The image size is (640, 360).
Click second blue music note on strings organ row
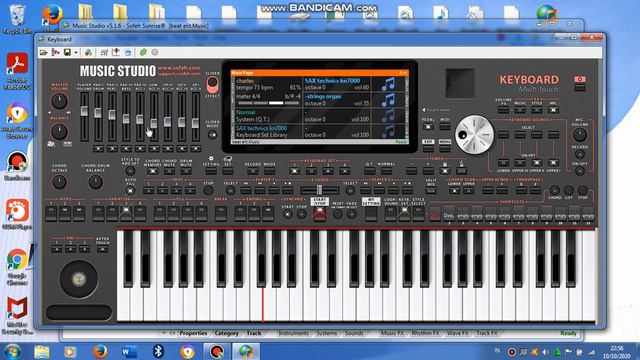388,100
